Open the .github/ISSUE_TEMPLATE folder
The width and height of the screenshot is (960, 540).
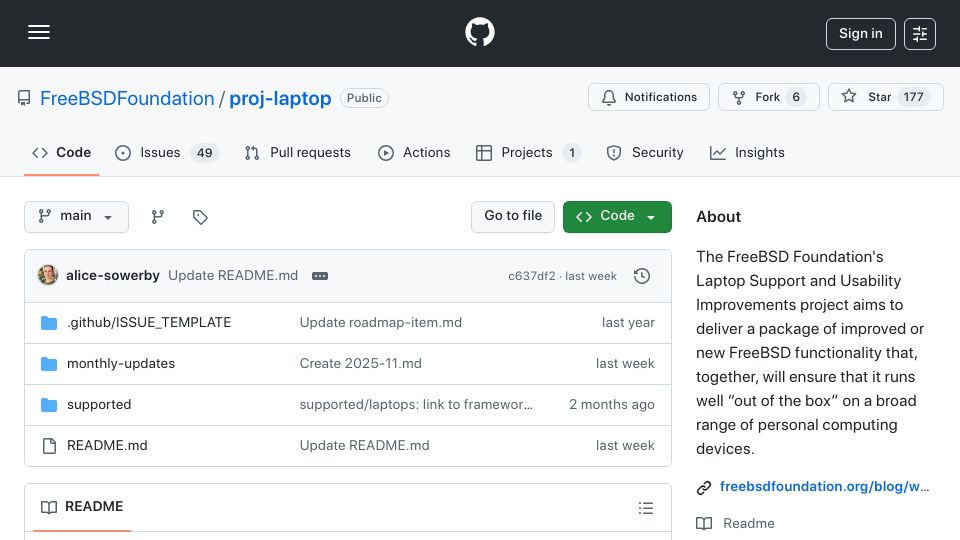149,323
